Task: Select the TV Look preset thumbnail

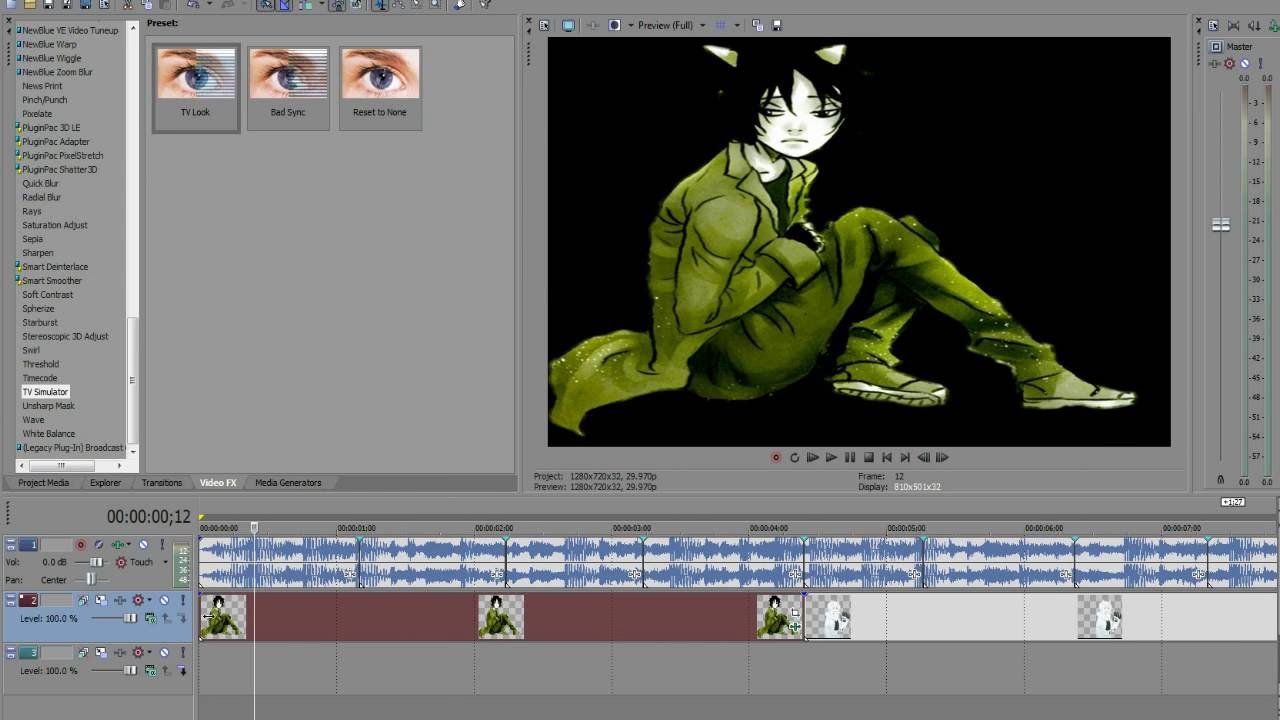Action: [196, 86]
